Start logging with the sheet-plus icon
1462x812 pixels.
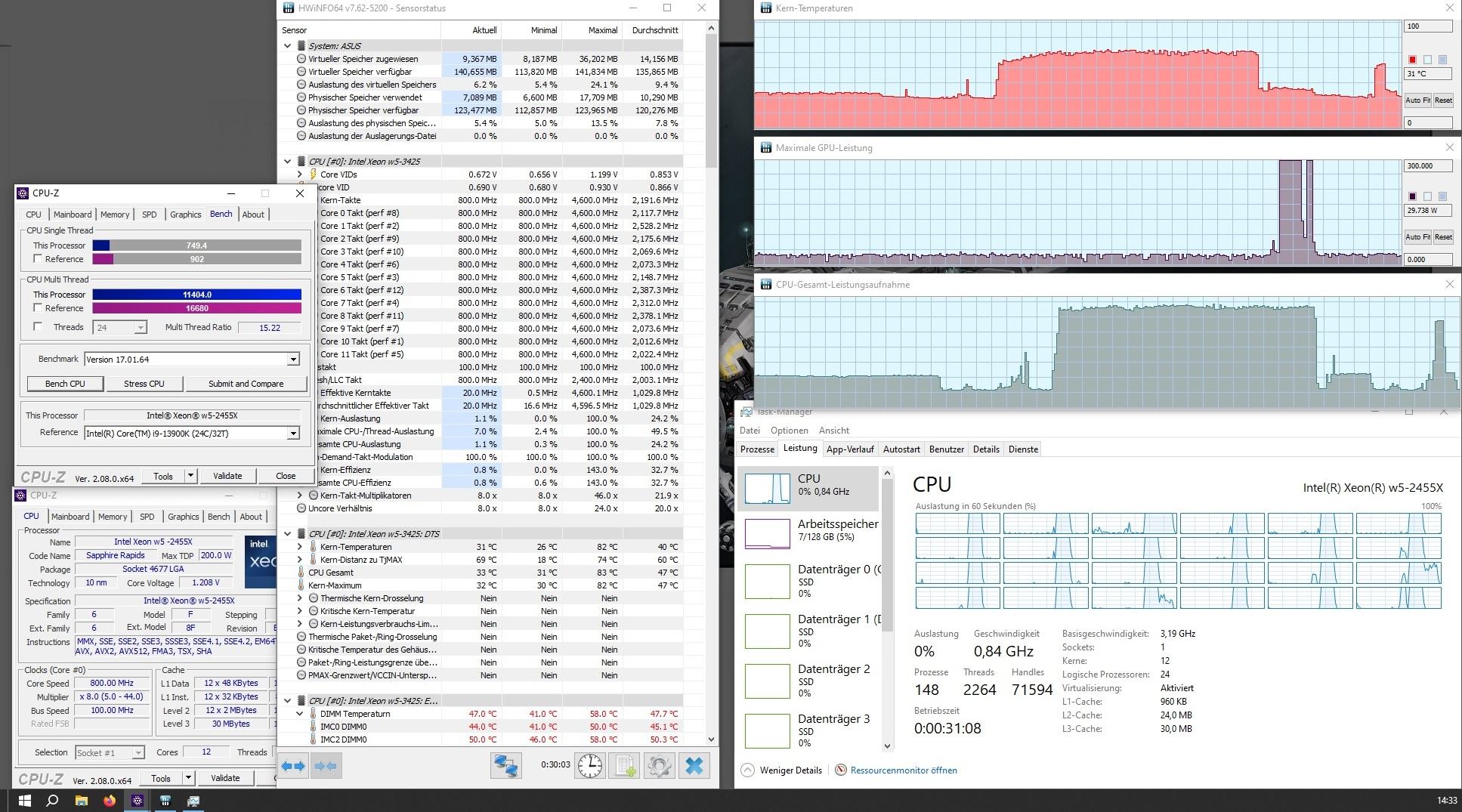[625, 766]
